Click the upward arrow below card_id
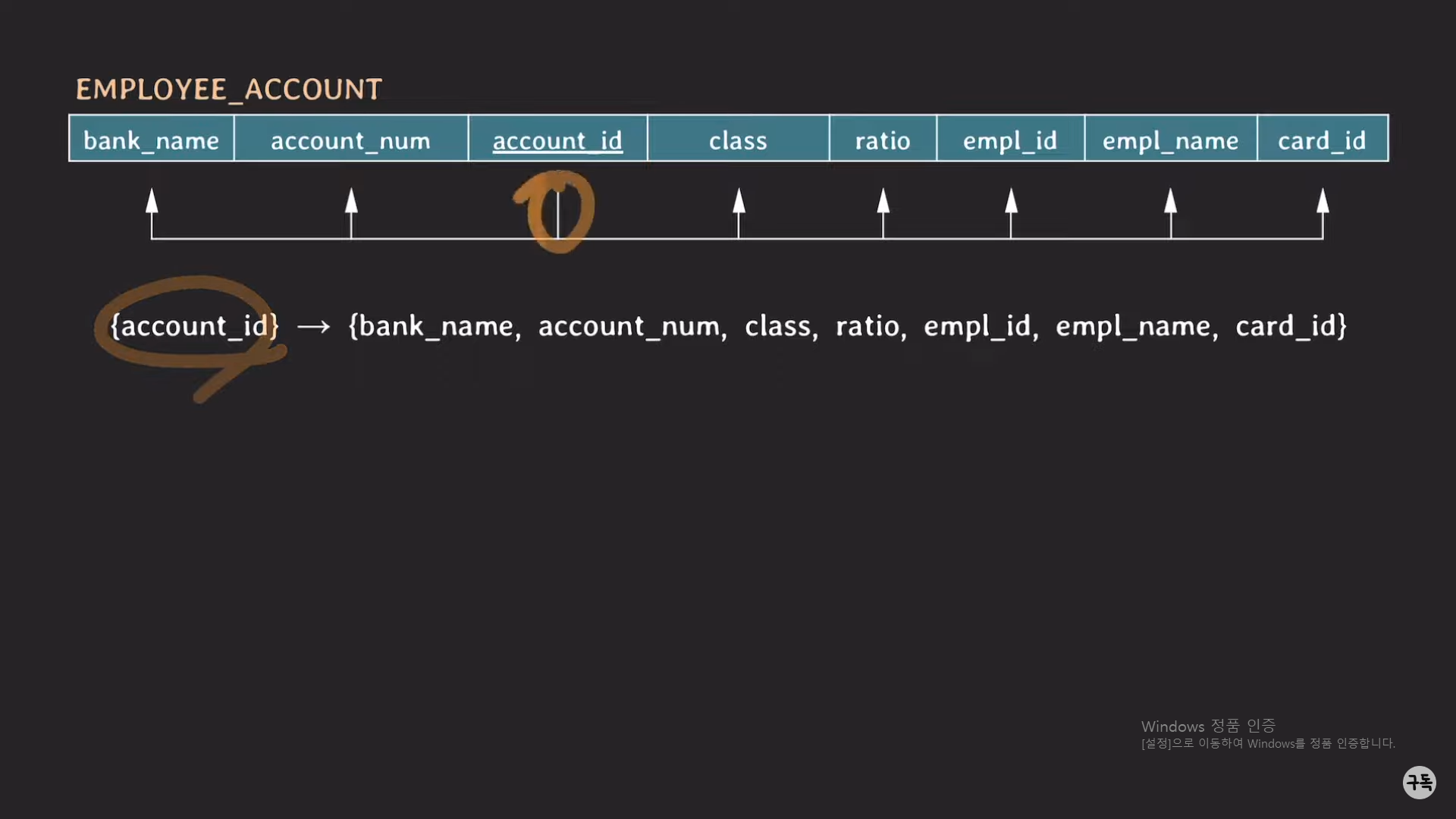Viewport: 1456px width, 819px height. tap(1323, 202)
